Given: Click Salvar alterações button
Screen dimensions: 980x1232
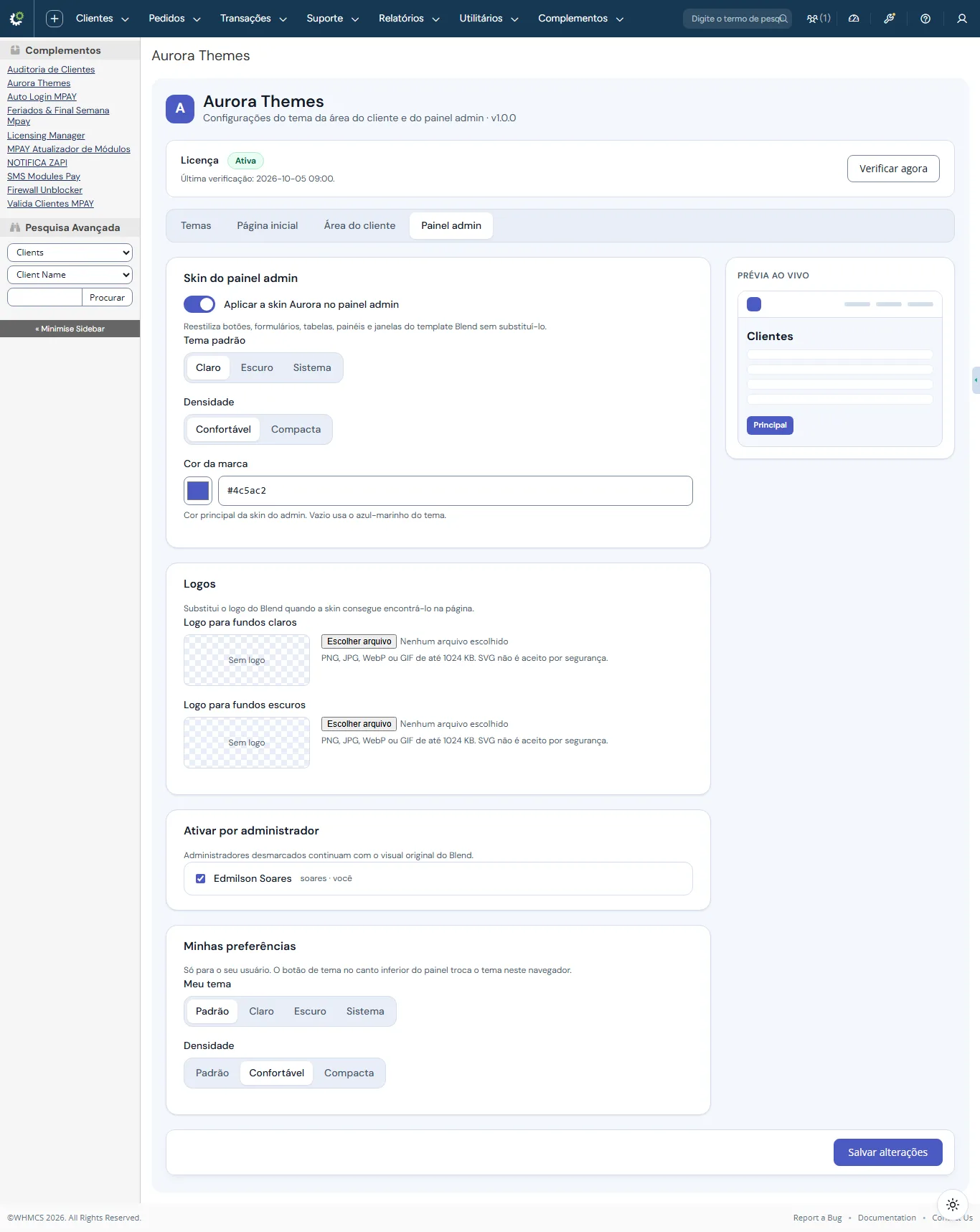Looking at the screenshot, I should 887,1152.
